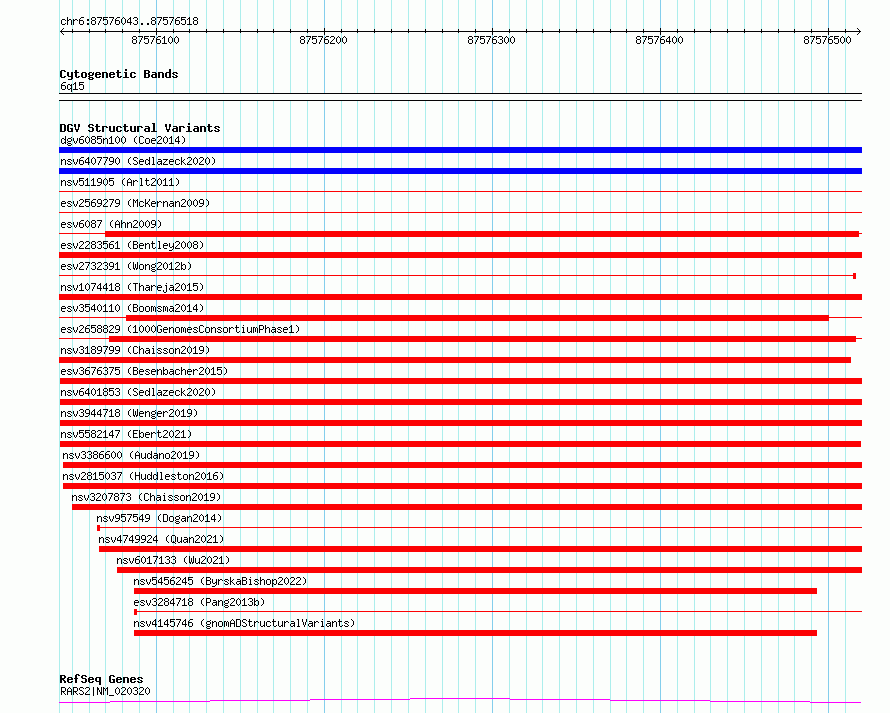Select esv3540110 (Boomsma2014) label
The image size is (890, 713).
132,308
